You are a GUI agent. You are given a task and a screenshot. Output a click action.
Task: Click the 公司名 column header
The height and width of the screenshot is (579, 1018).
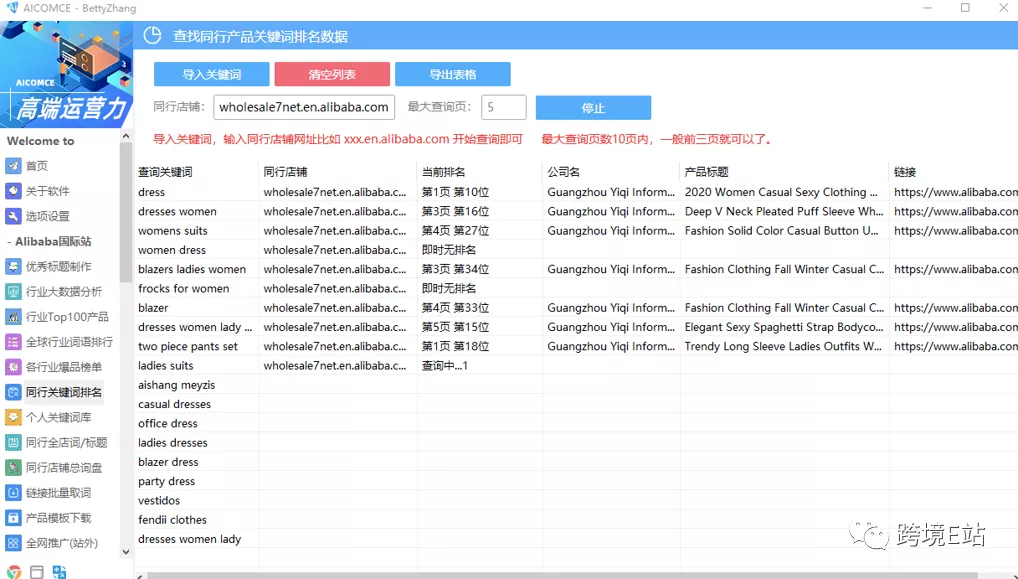(564, 172)
